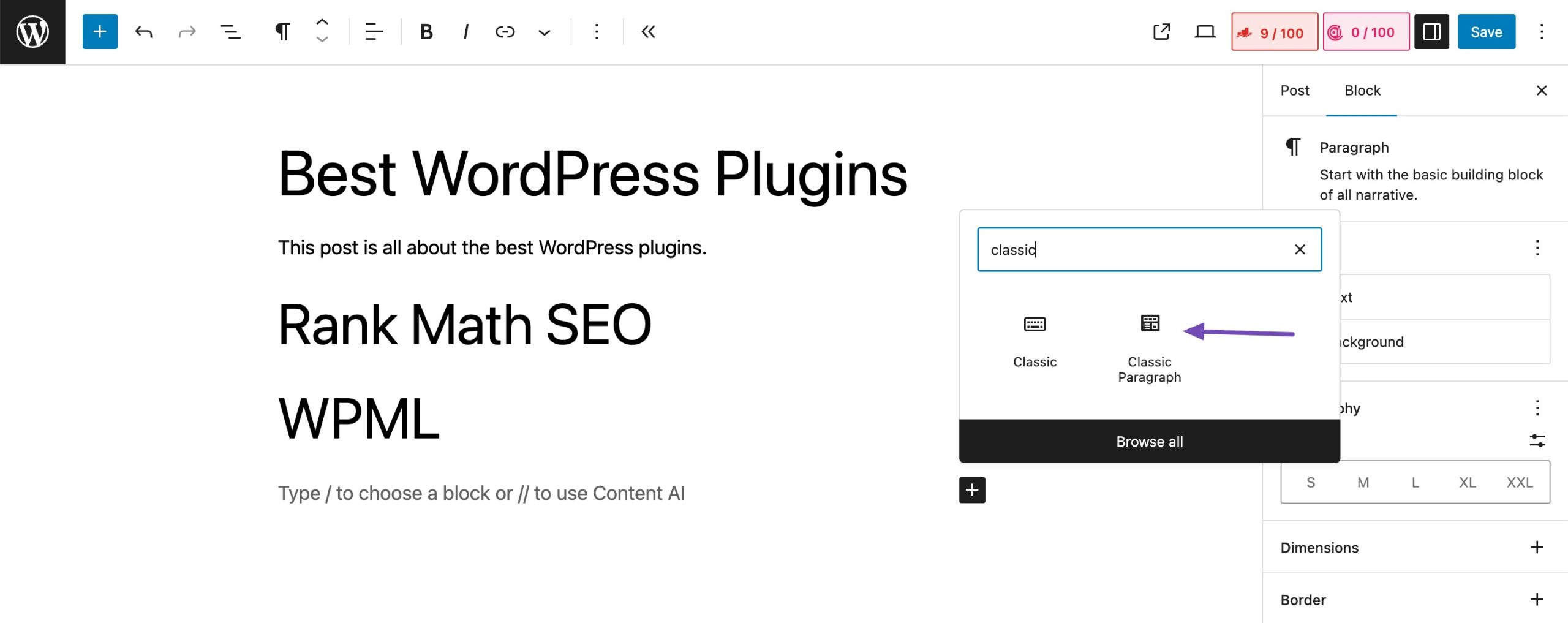Insert the Classic block
The height and width of the screenshot is (623, 1568).
(x=1035, y=341)
